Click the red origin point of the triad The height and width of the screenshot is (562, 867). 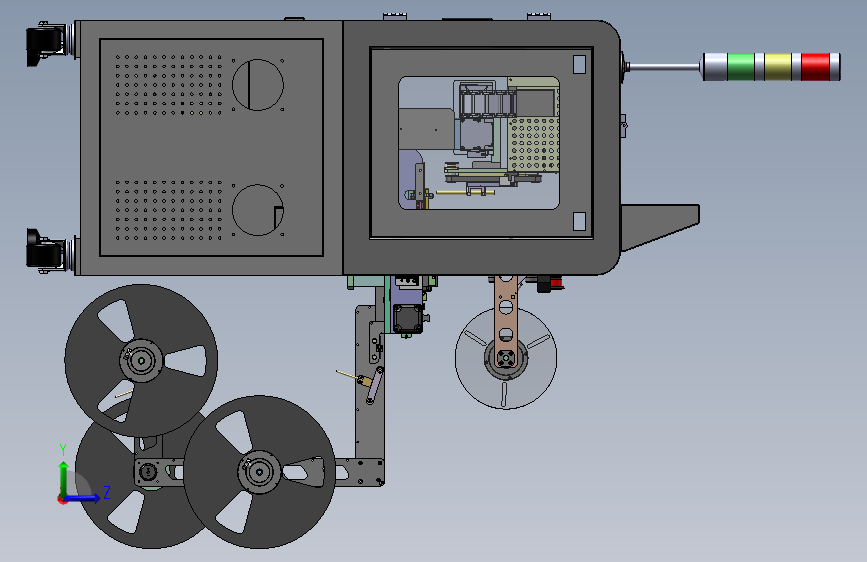(x=61, y=499)
